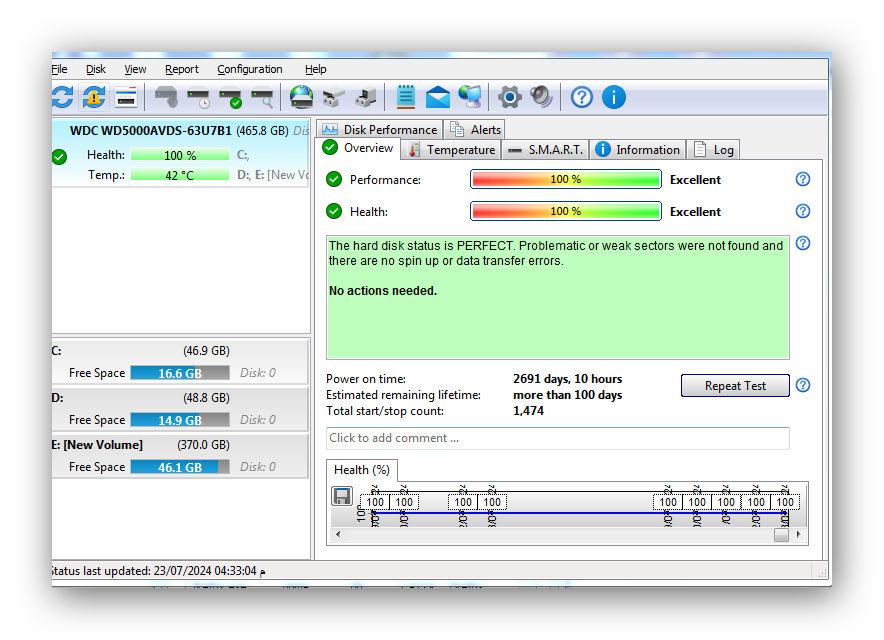884x640 pixels.
Task: Click the question mark help toolbar icon
Action: [x=581, y=98]
